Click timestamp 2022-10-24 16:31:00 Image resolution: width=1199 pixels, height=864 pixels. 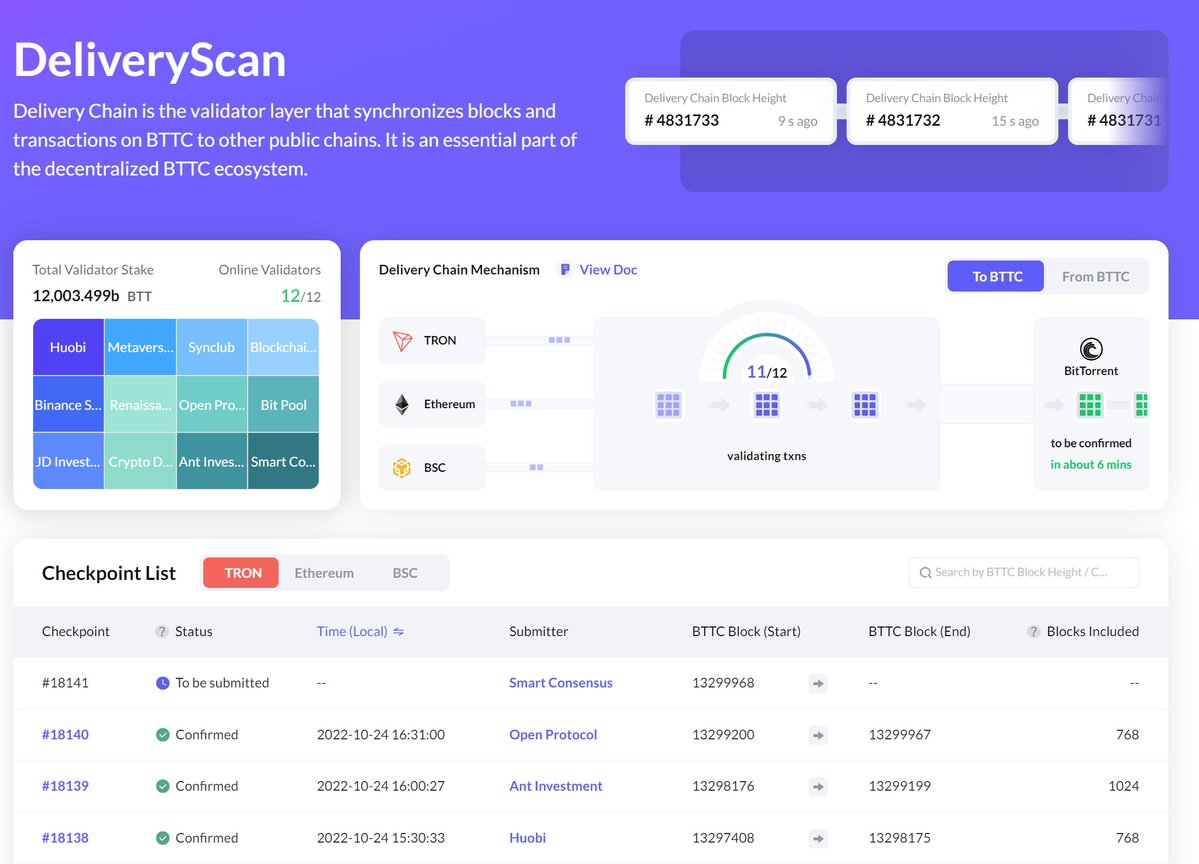click(x=381, y=735)
